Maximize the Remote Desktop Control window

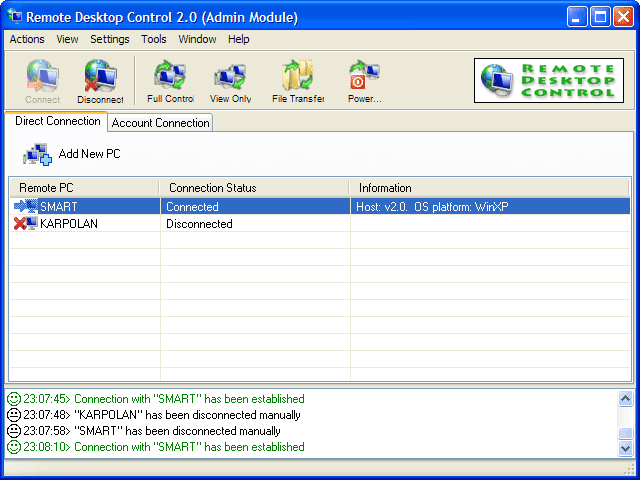pos(600,17)
